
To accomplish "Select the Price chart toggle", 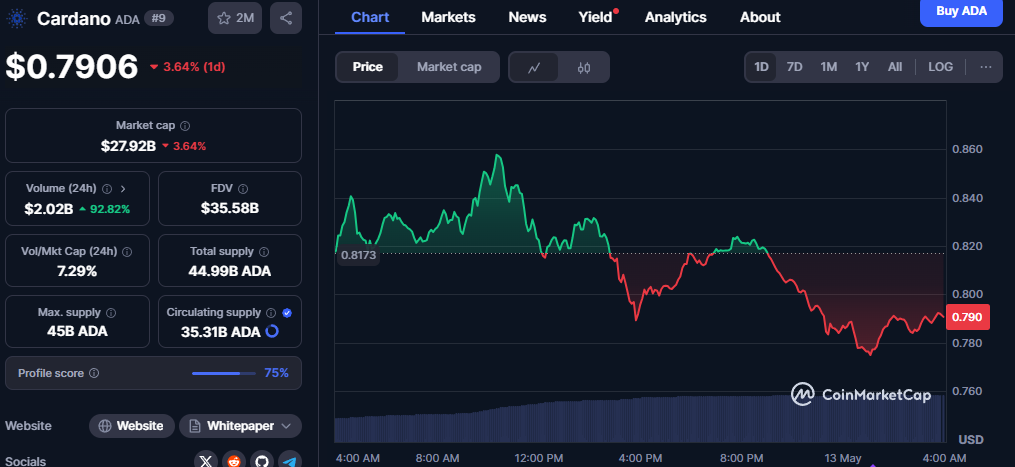I will point(368,67).
